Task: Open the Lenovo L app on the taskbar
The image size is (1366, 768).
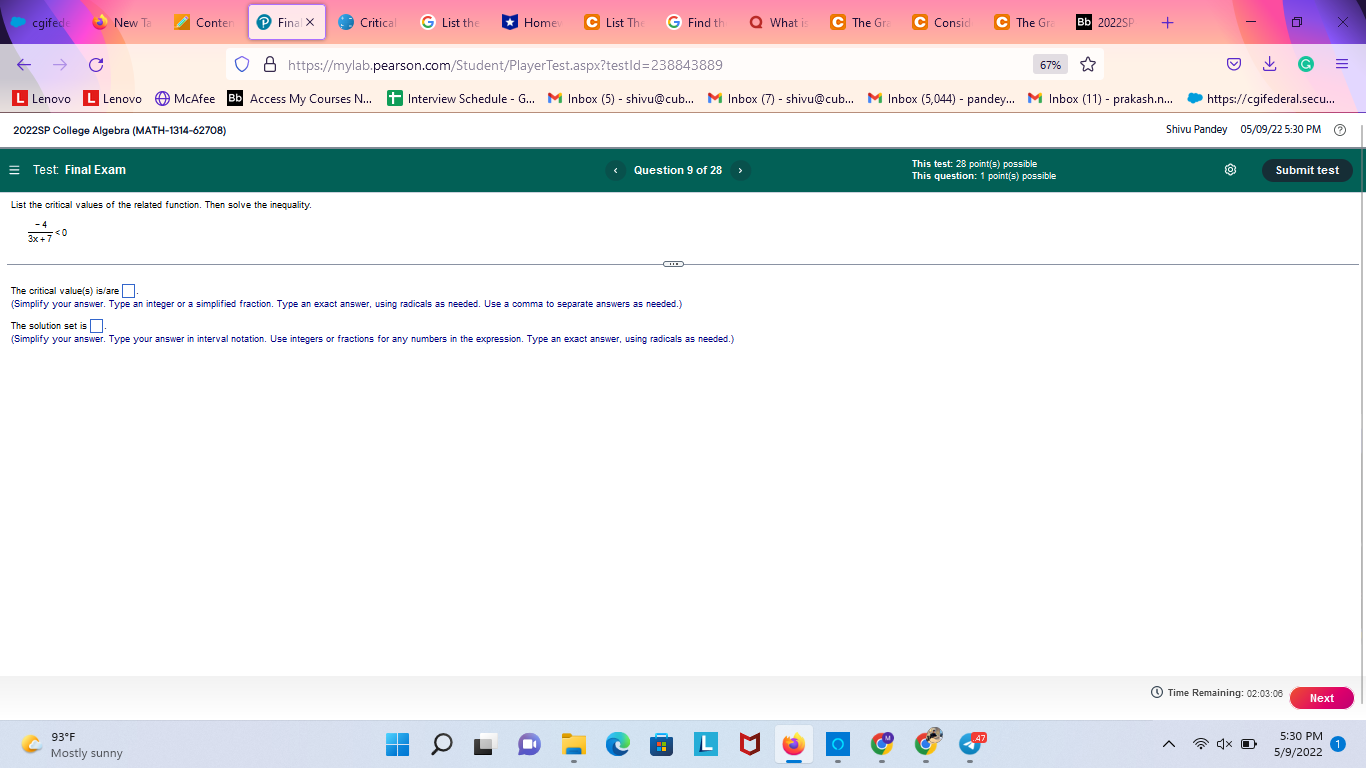Action: pos(705,745)
